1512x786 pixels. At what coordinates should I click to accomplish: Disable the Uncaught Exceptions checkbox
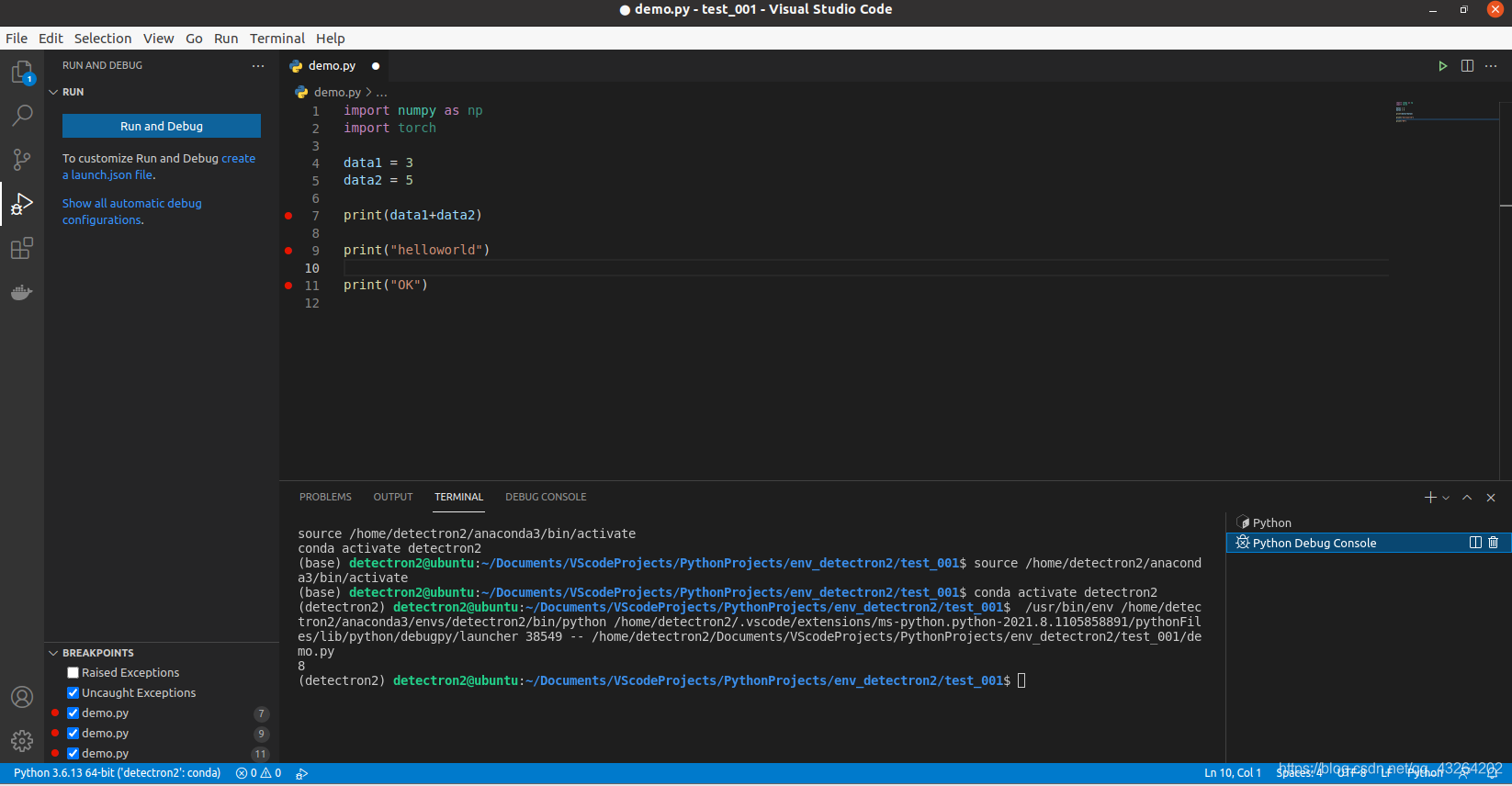click(x=73, y=693)
